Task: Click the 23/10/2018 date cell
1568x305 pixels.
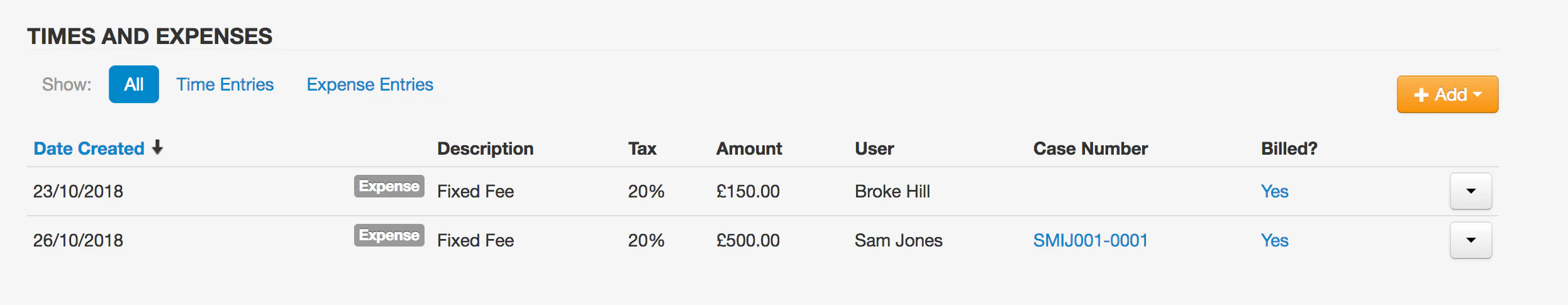Action: (78, 191)
